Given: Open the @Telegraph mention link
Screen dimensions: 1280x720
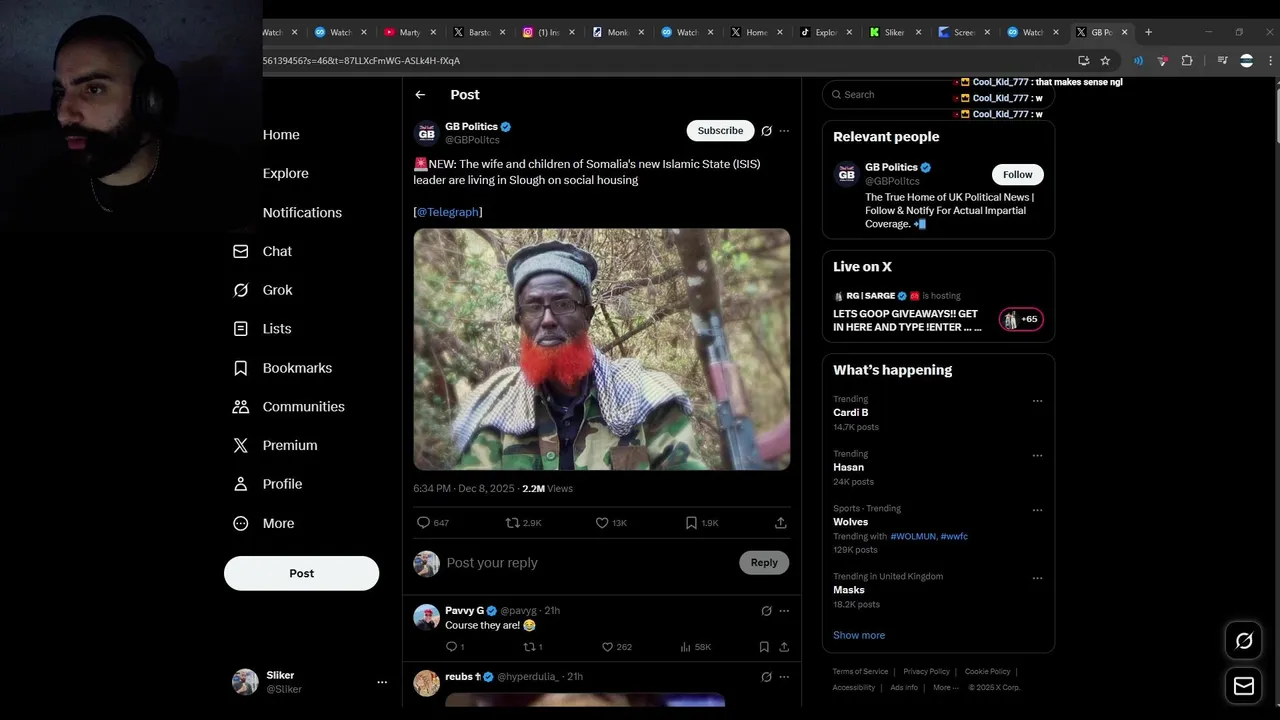Looking at the screenshot, I should pos(448,212).
